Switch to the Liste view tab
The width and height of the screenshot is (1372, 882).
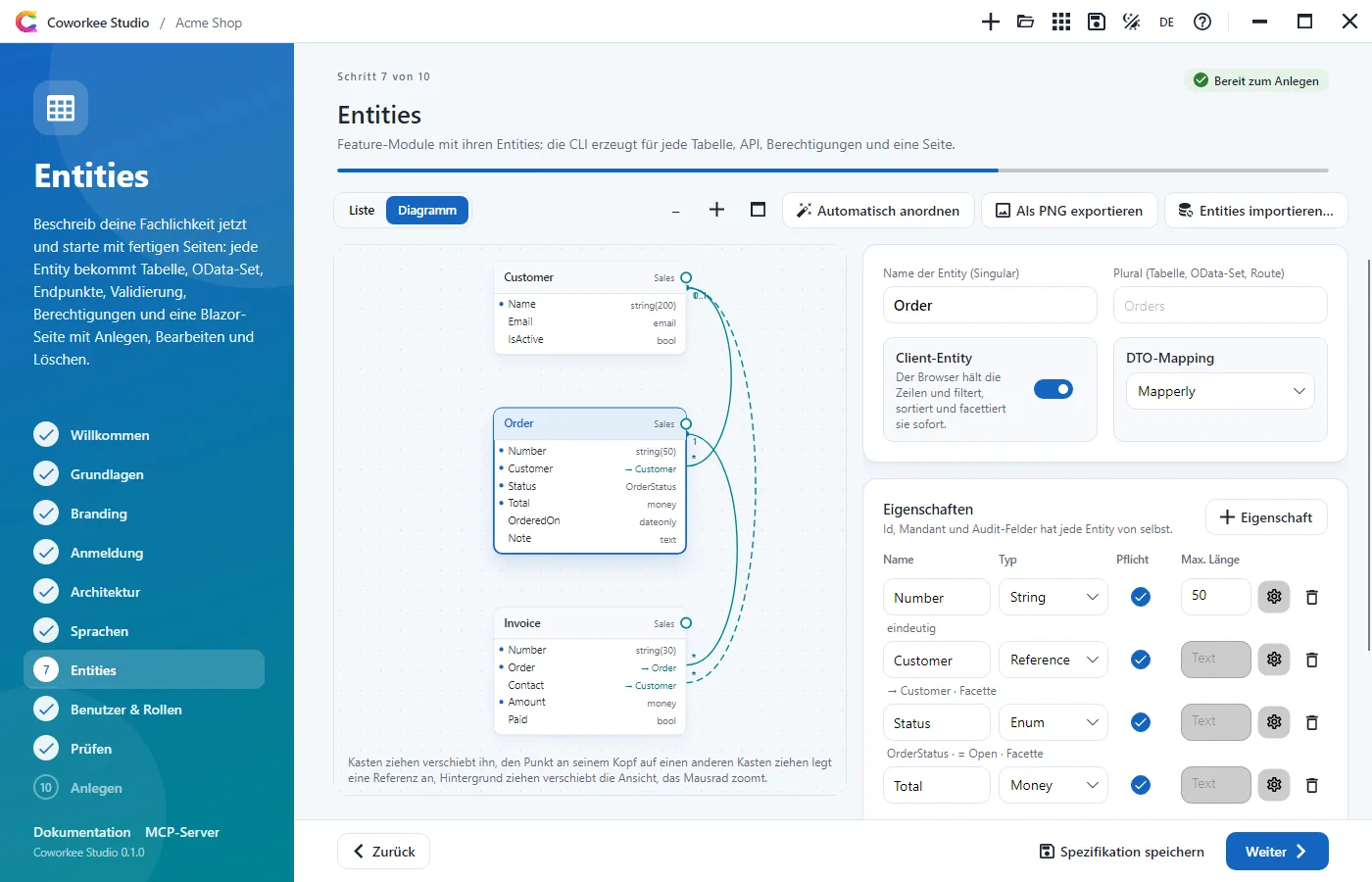(362, 211)
